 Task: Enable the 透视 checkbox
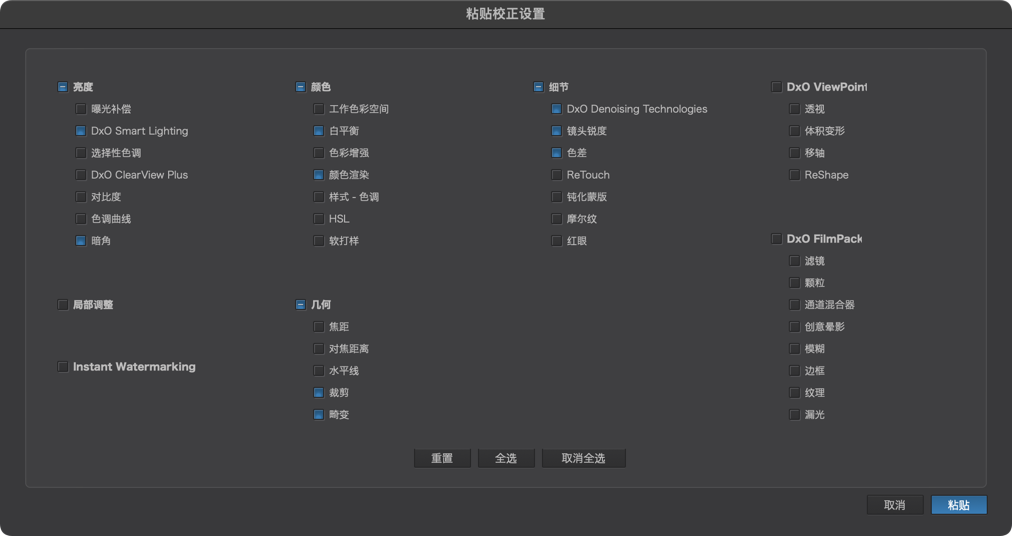794,109
